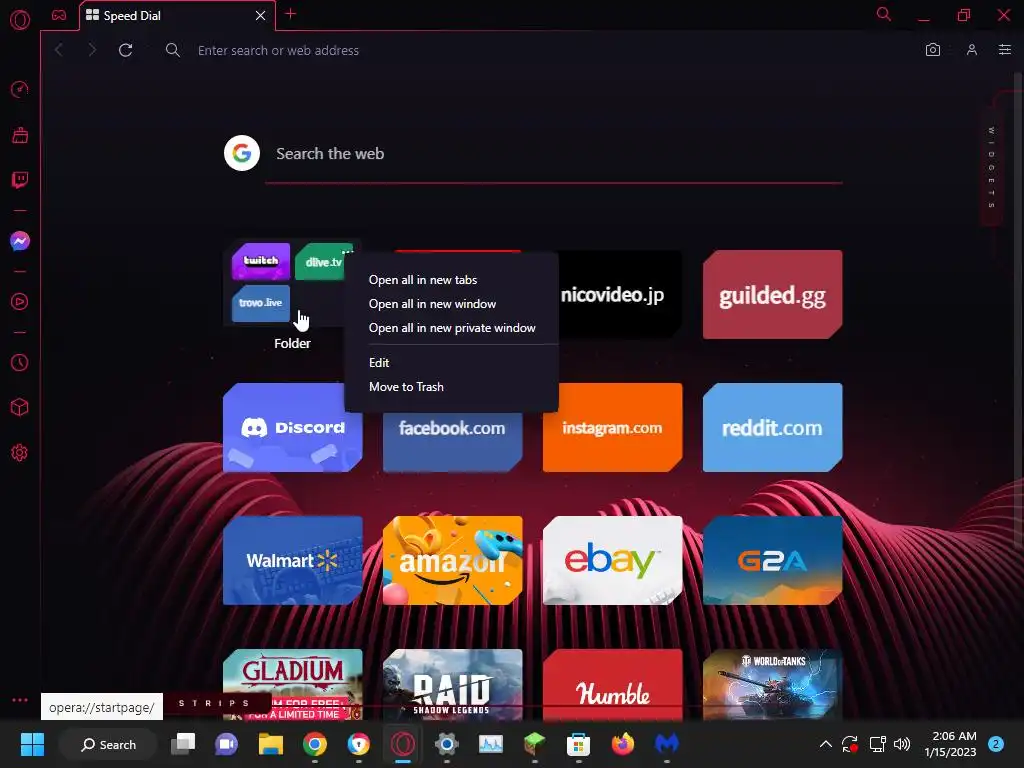
Task: Click the taskbar Search box
Action: click(x=108, y=744)
